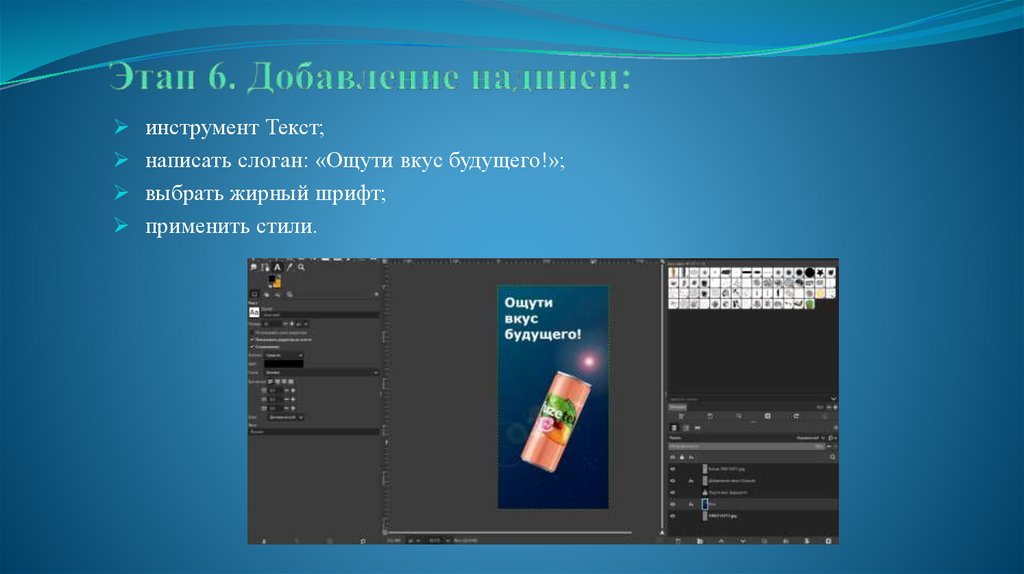Viewport: 1024px width, 574px height.
Task: Expand the brush tag filter dropdown chevron
Action: pos(833,399)
